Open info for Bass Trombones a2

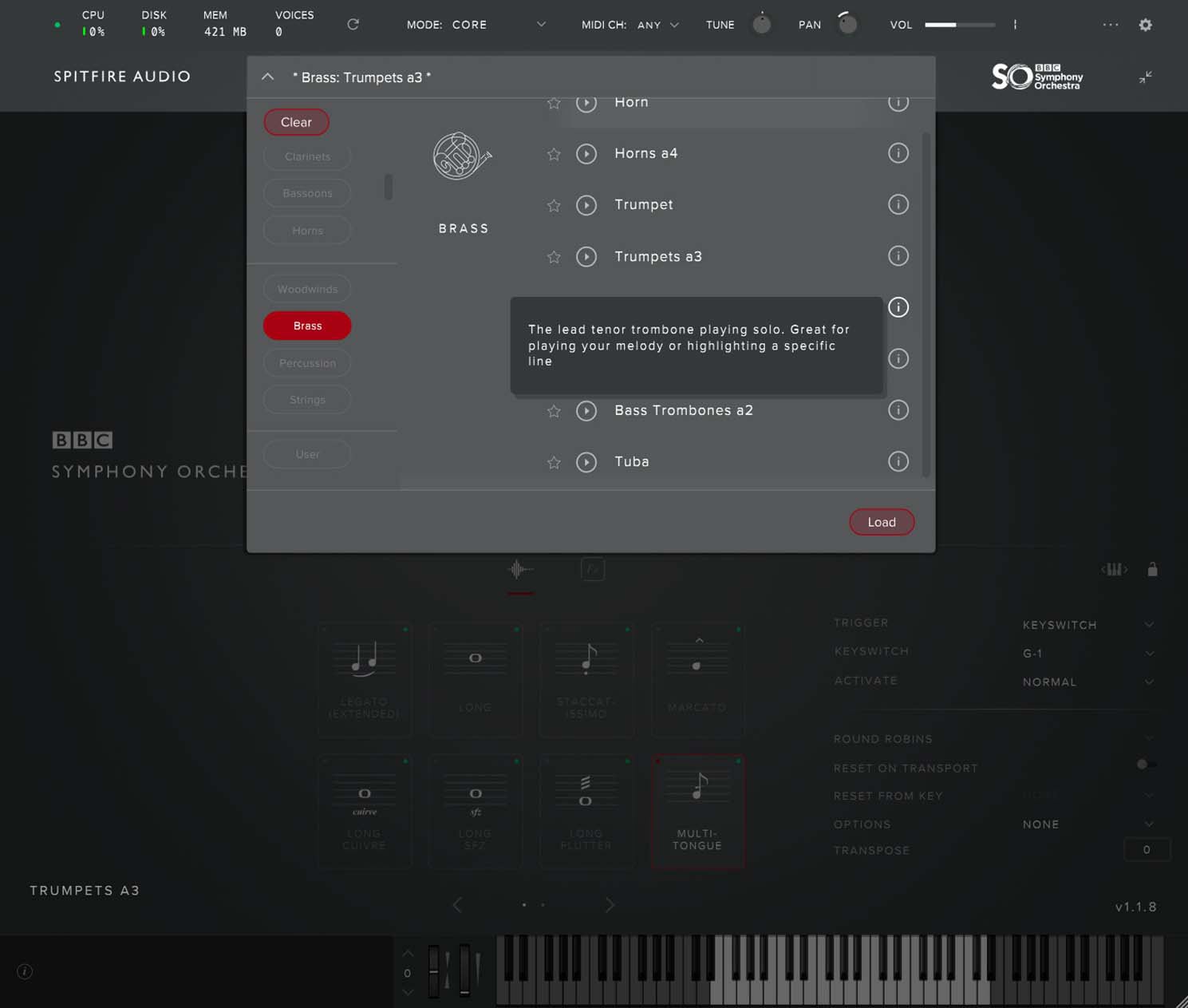[898, 410]
